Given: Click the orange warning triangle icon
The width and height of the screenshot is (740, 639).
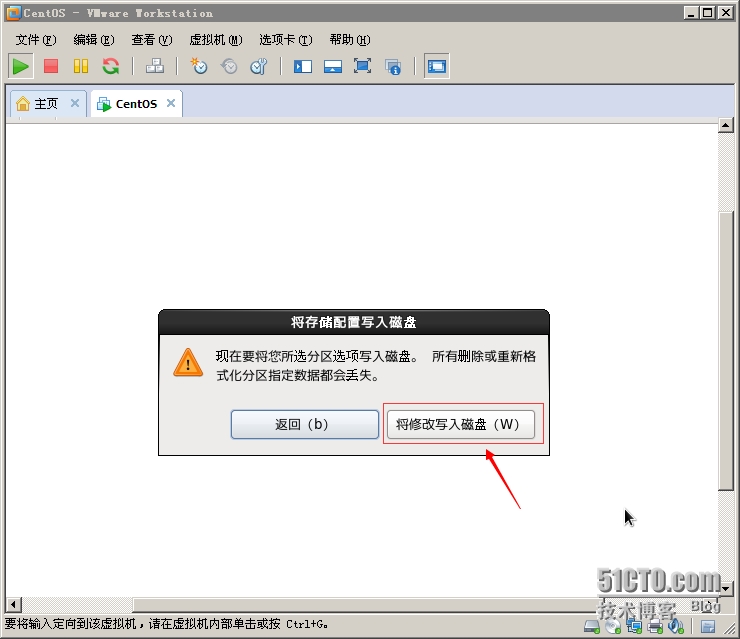Looking at the screenshot, I should [188, 363].
